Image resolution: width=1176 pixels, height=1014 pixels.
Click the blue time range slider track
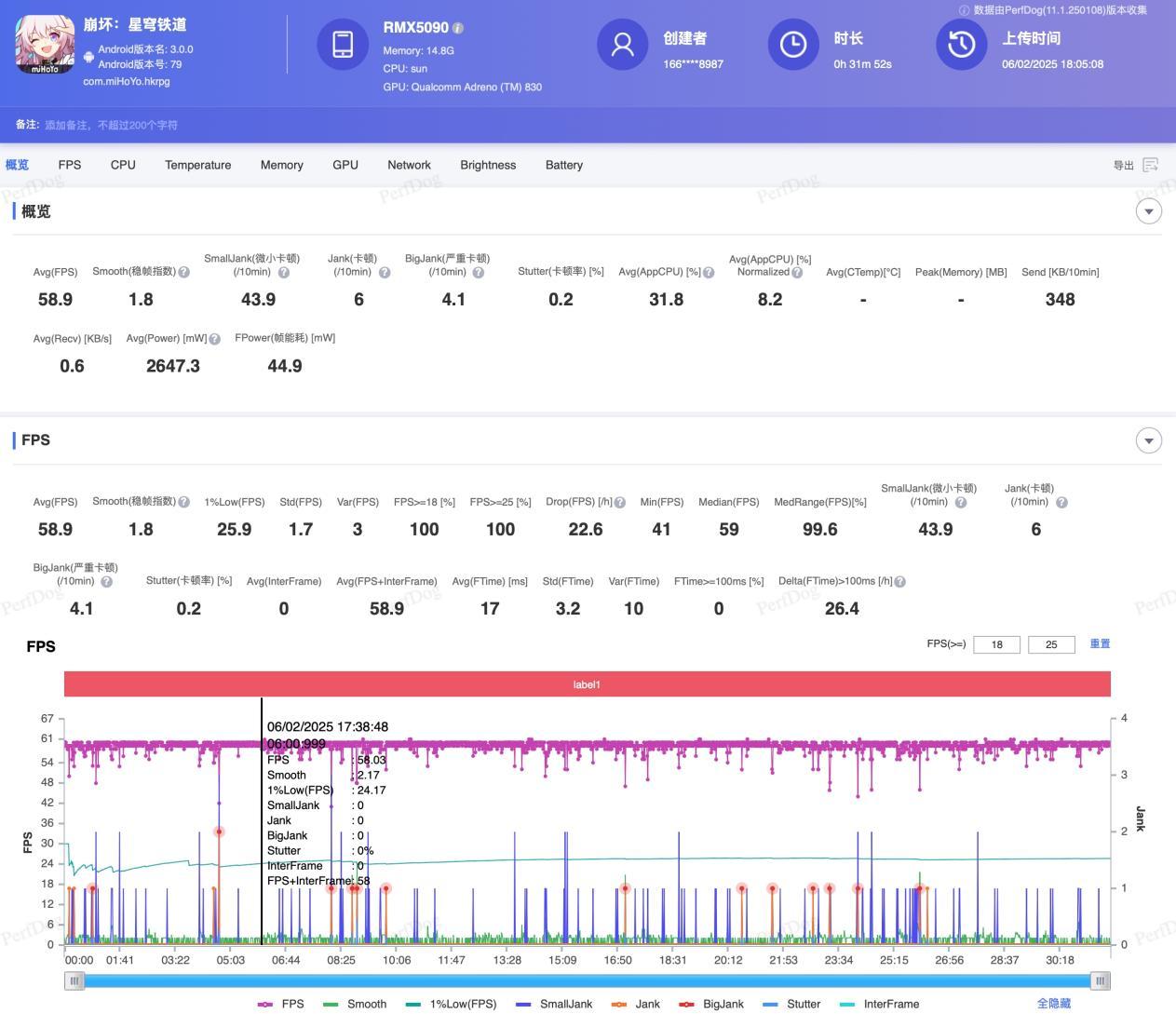click(x=588, y=980)
